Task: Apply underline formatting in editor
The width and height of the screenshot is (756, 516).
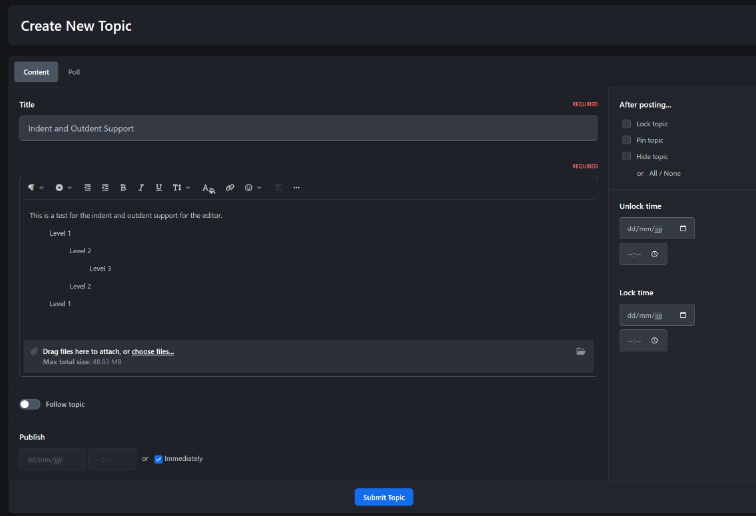Action: point(159,187)
